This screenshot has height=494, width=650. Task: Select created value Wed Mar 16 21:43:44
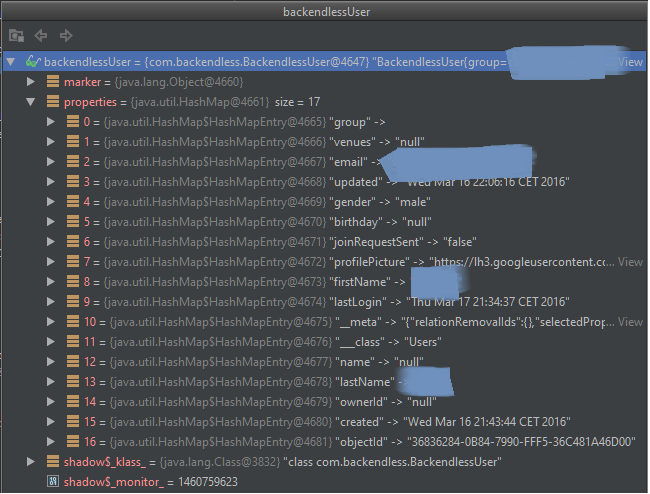[487, 422]
